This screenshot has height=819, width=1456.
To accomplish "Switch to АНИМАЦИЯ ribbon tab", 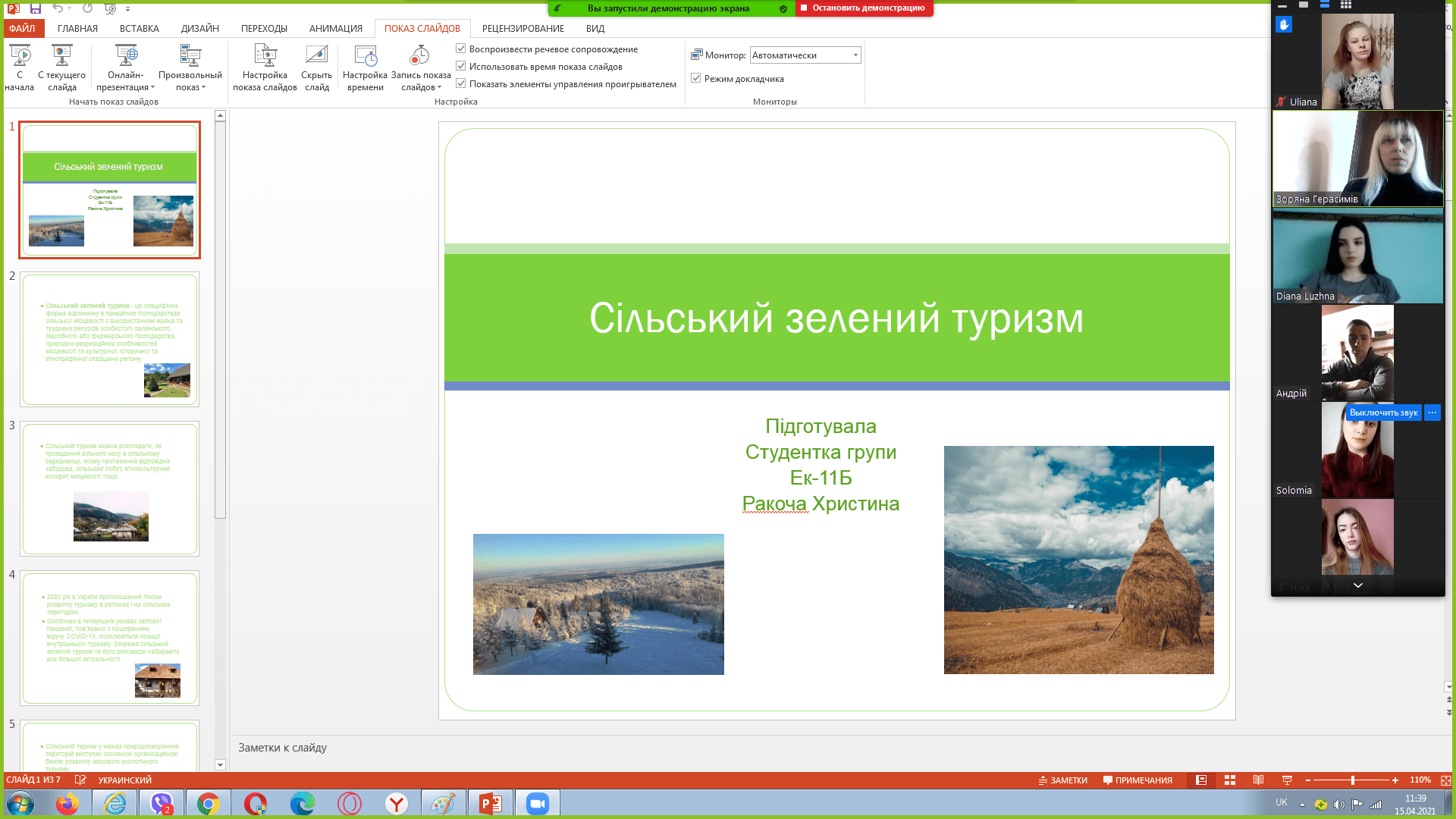I will point(335,28).
